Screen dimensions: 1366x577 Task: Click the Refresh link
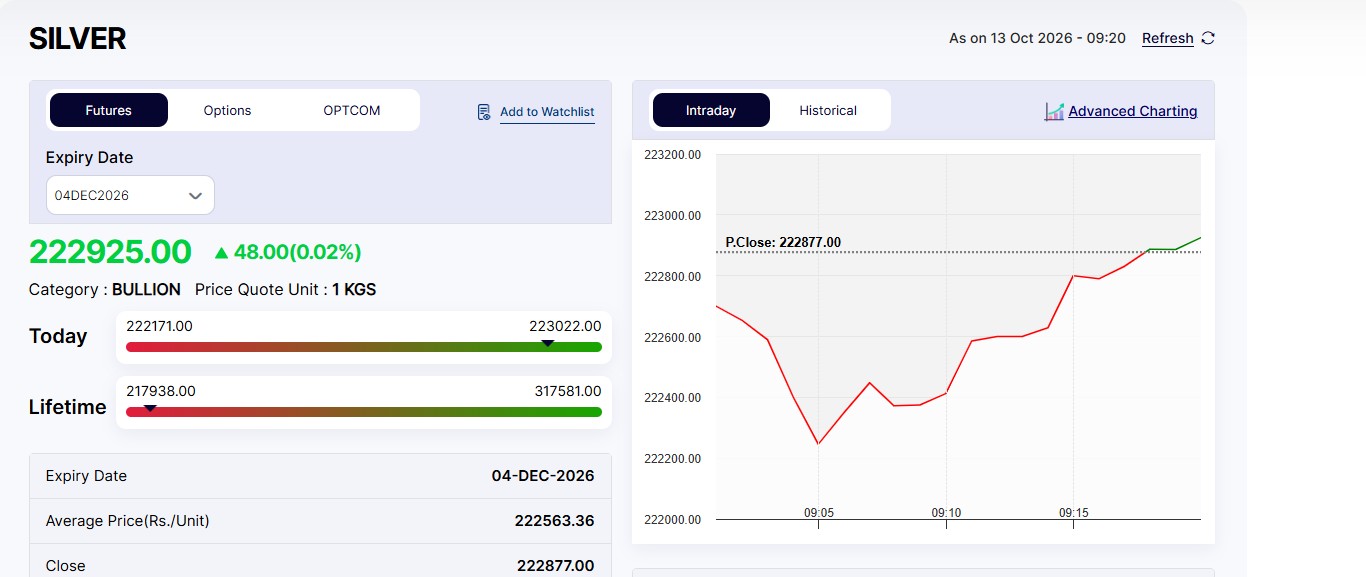(1168, 38)
